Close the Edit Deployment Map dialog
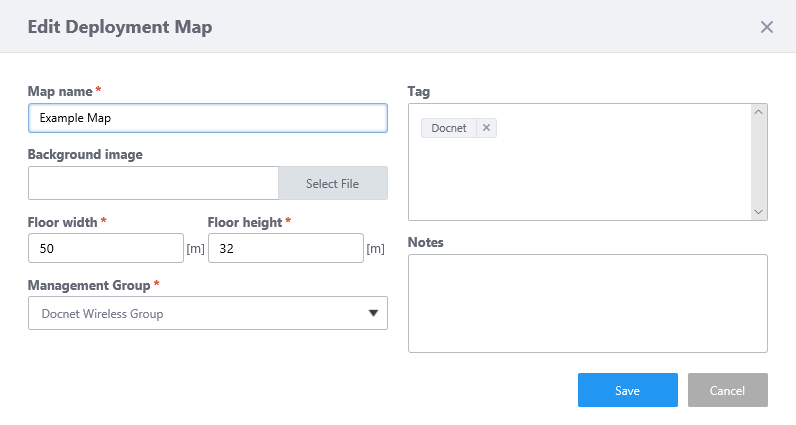 (x=767, y=27)
